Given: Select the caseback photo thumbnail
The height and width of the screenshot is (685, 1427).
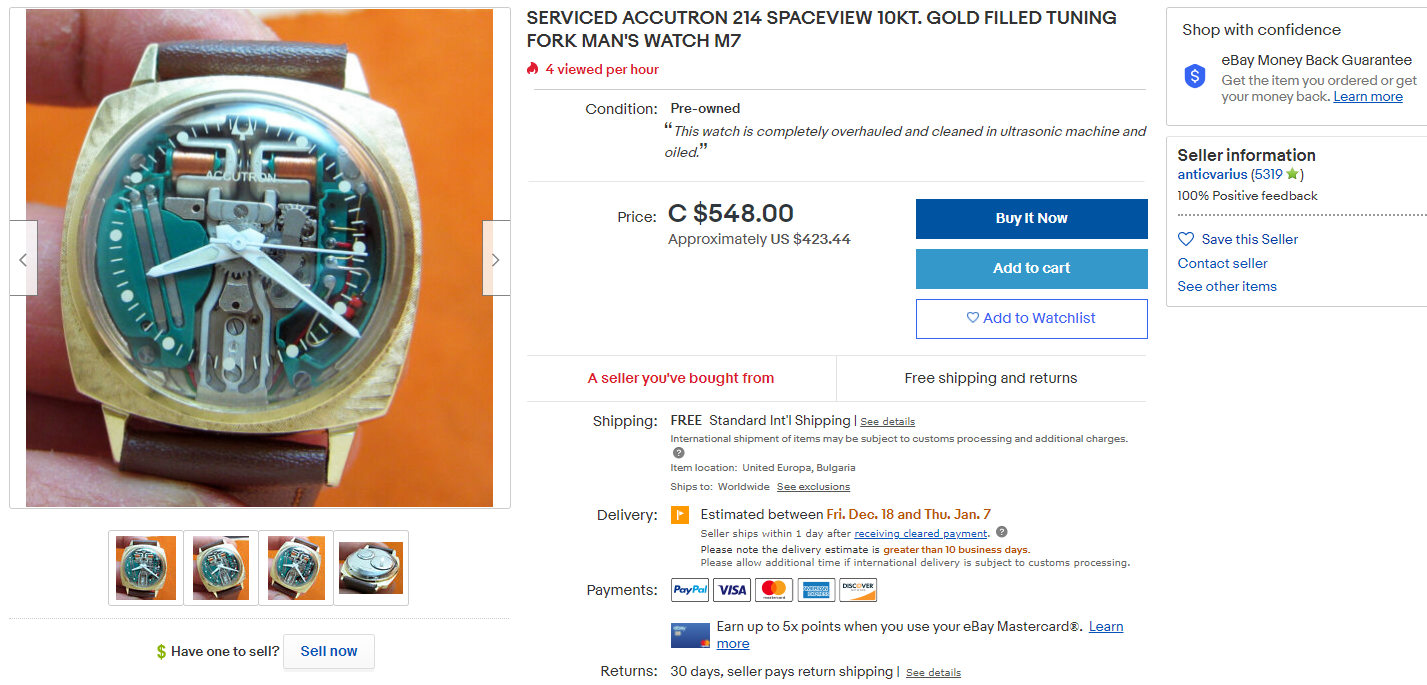Looking at the screenshot, I should (371, 568).
